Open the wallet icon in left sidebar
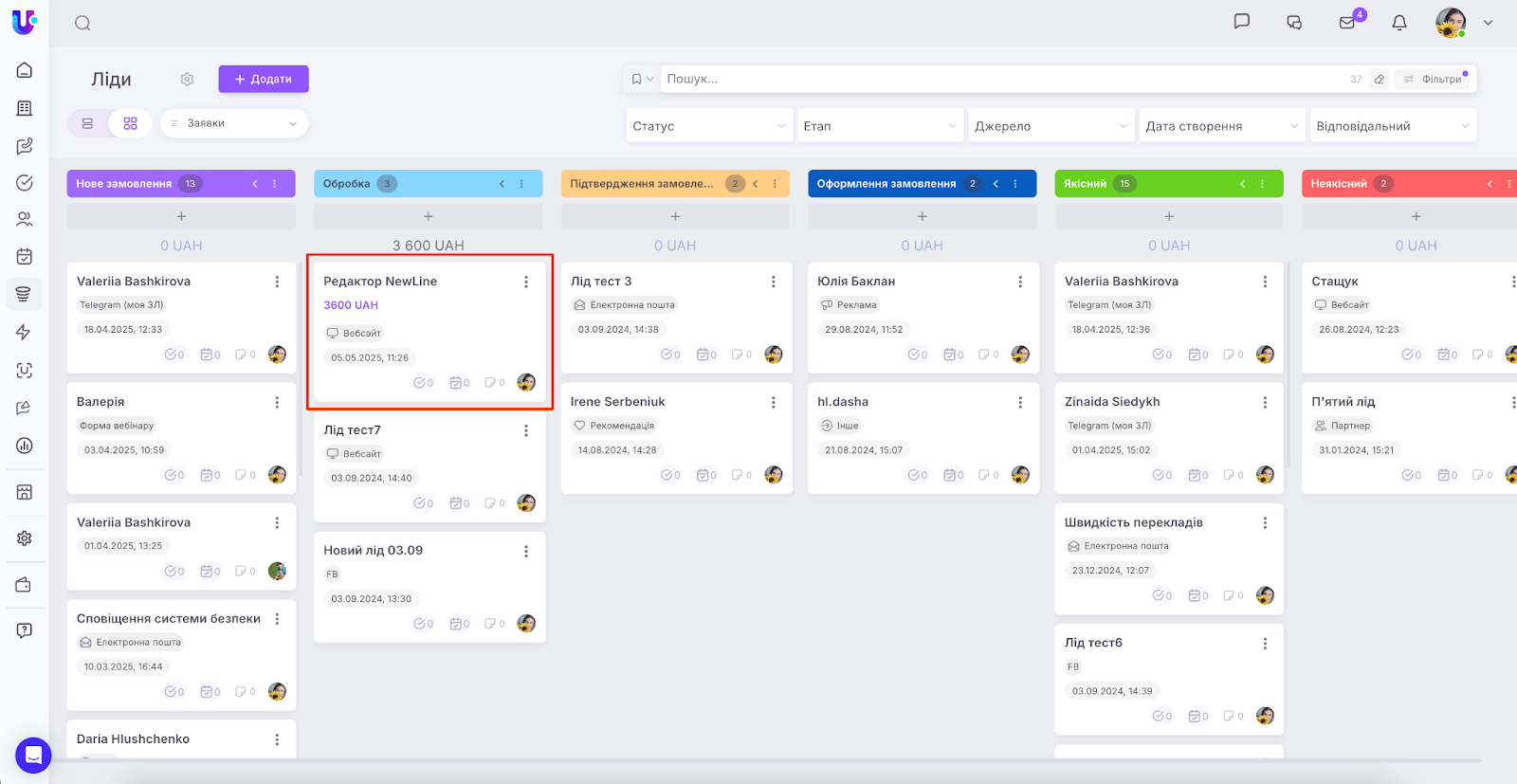Image resolution: width=1517 pixels, height=784 pixels. pyautogui.click(x=25, y=585)
